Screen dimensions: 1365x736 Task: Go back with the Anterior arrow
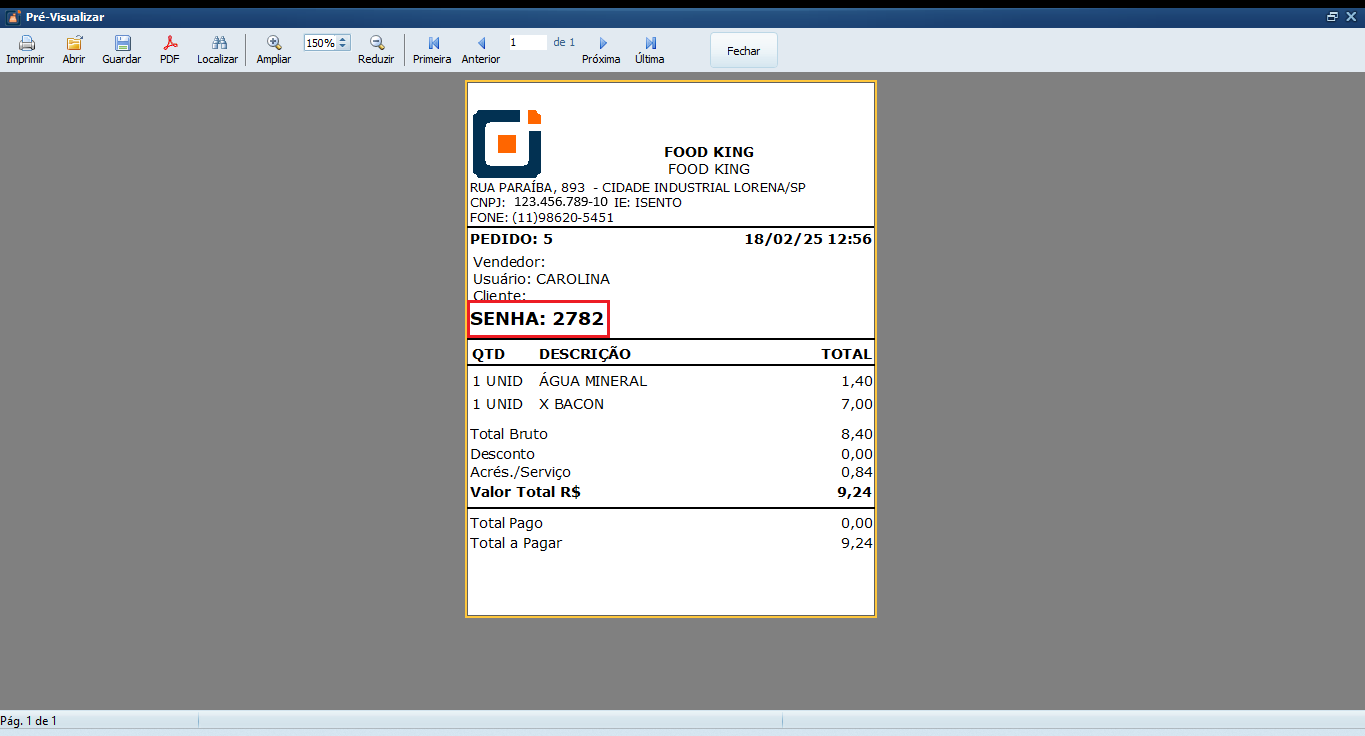(481, 44)
